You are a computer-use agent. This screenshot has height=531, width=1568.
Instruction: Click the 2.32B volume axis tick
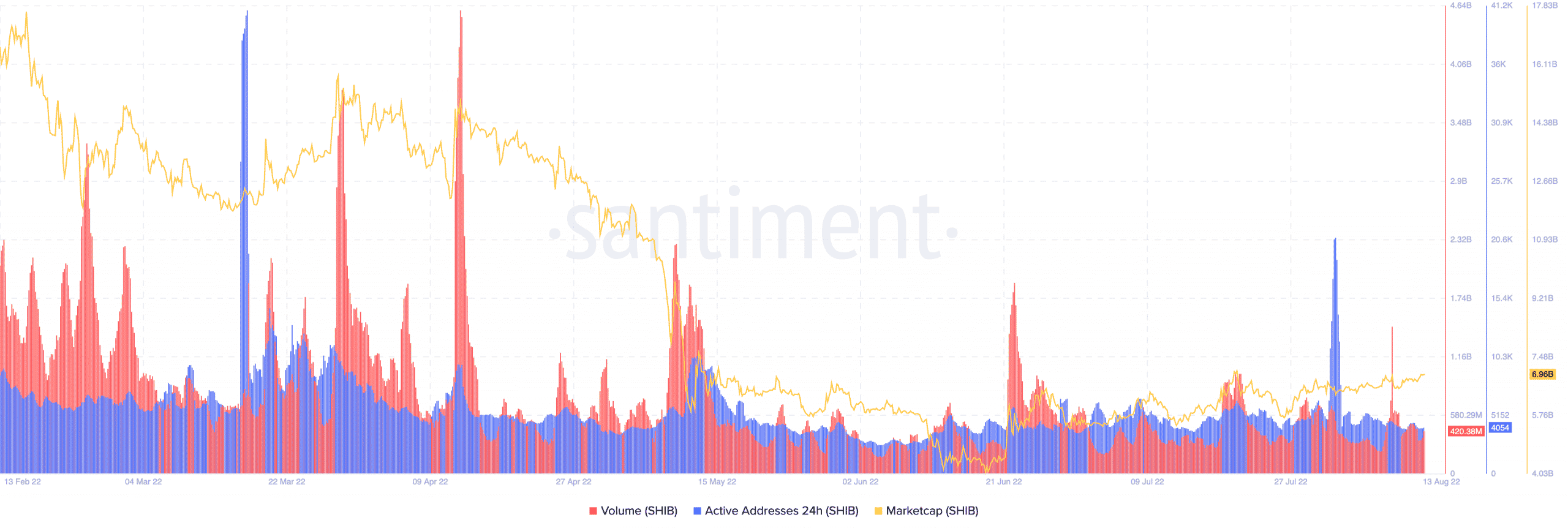(1461, 239)
